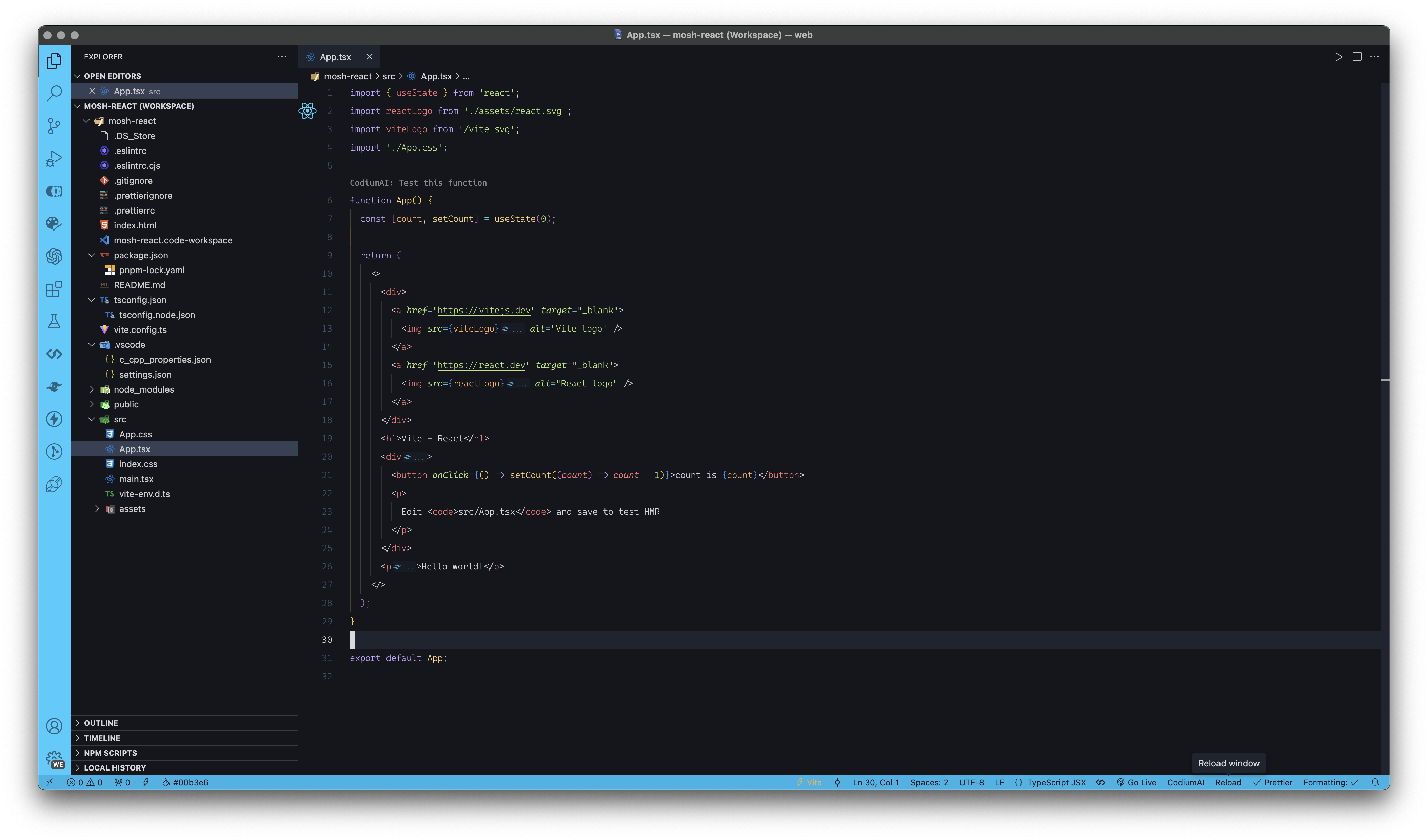
Task: Open the Testing flask view
Action: pos(54,322)
